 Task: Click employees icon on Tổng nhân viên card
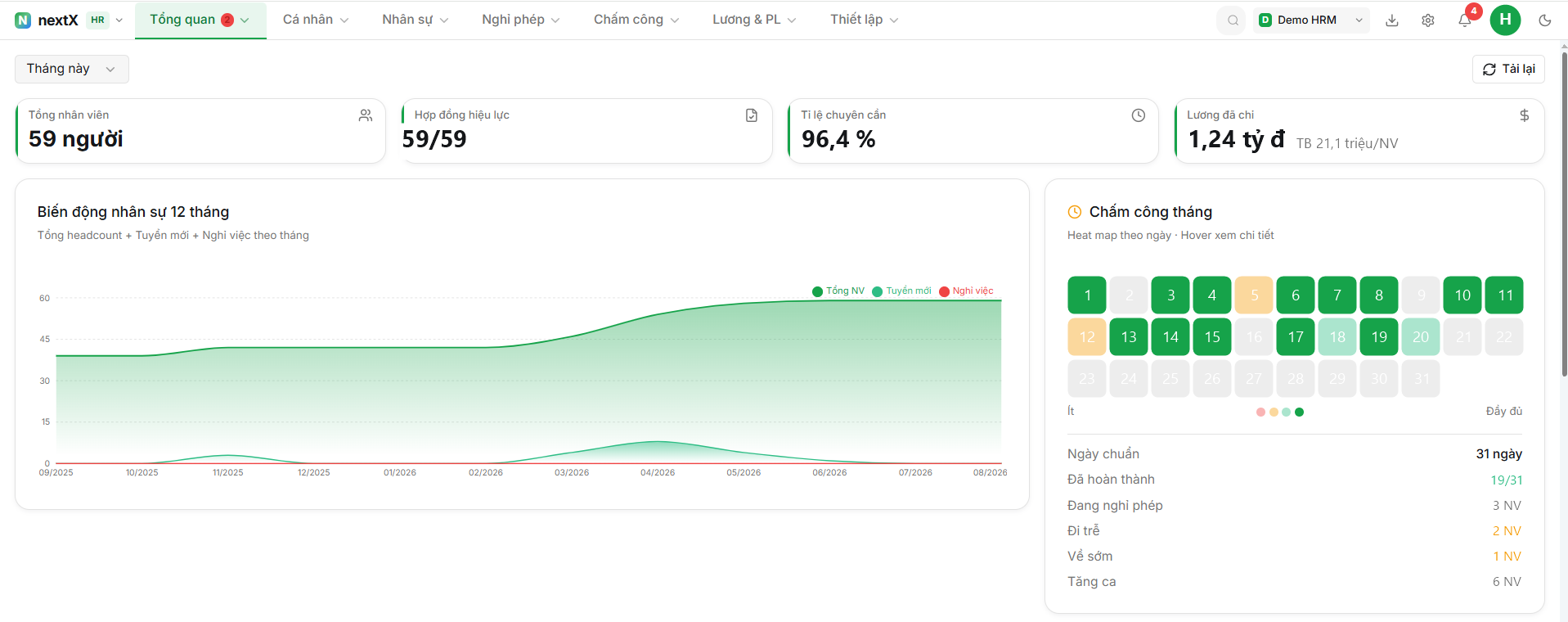[366, 115]
